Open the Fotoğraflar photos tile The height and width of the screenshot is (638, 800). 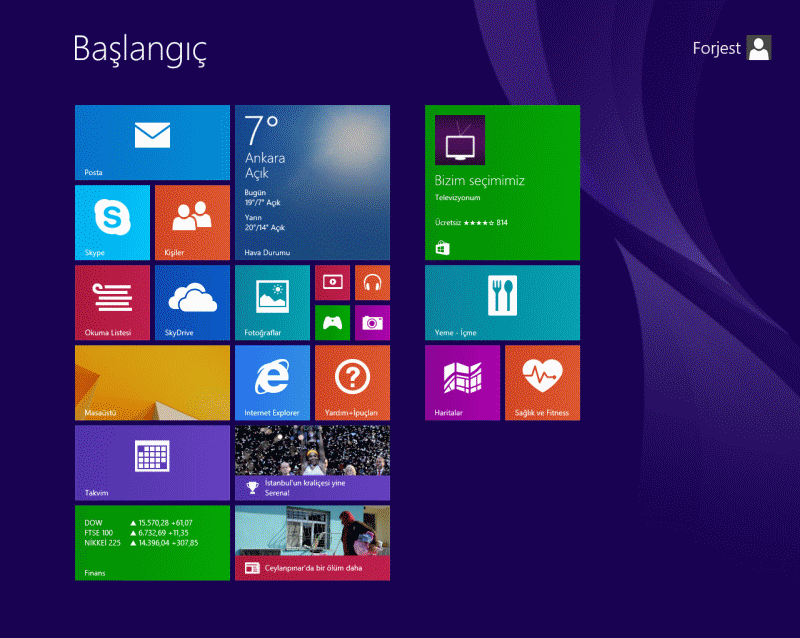click(x=272, y=302)
